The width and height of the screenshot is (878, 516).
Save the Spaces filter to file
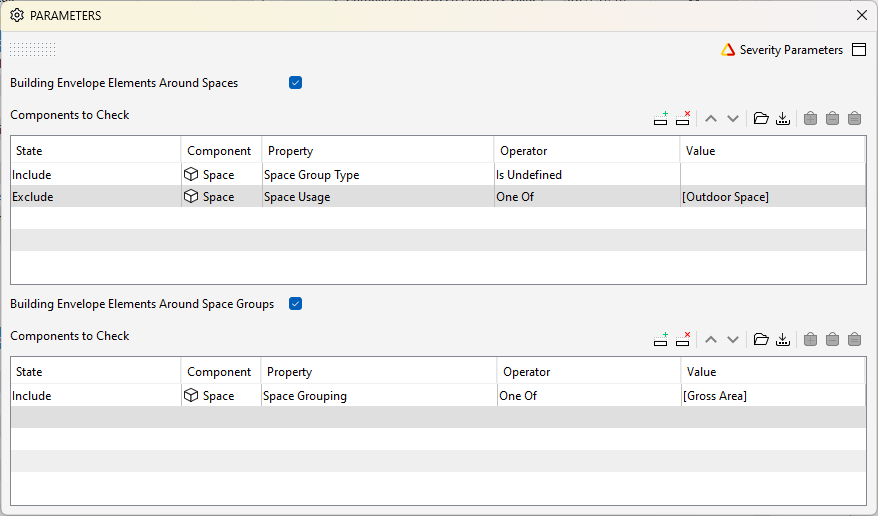783,118
